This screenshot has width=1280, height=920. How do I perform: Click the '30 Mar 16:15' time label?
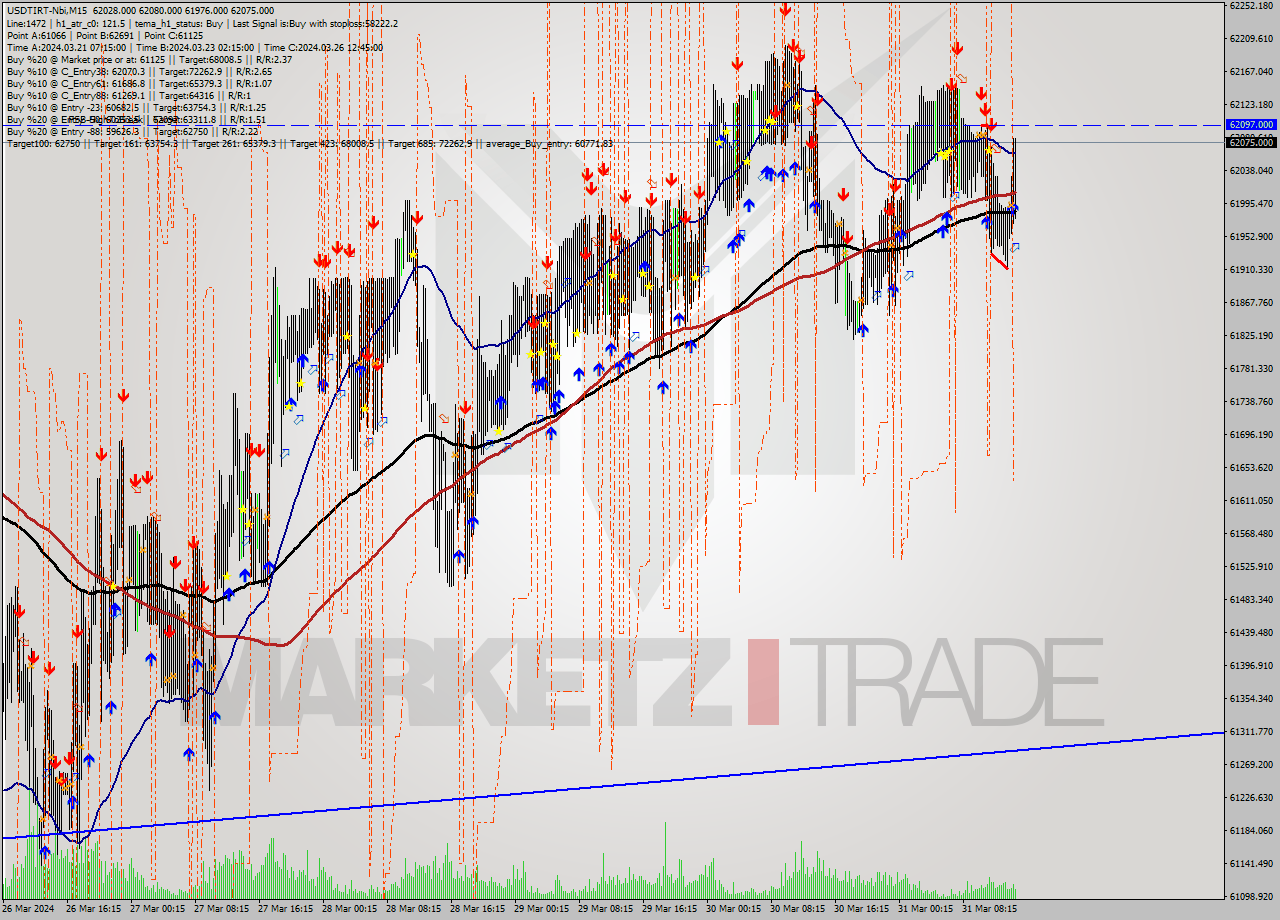coord(861,909)
